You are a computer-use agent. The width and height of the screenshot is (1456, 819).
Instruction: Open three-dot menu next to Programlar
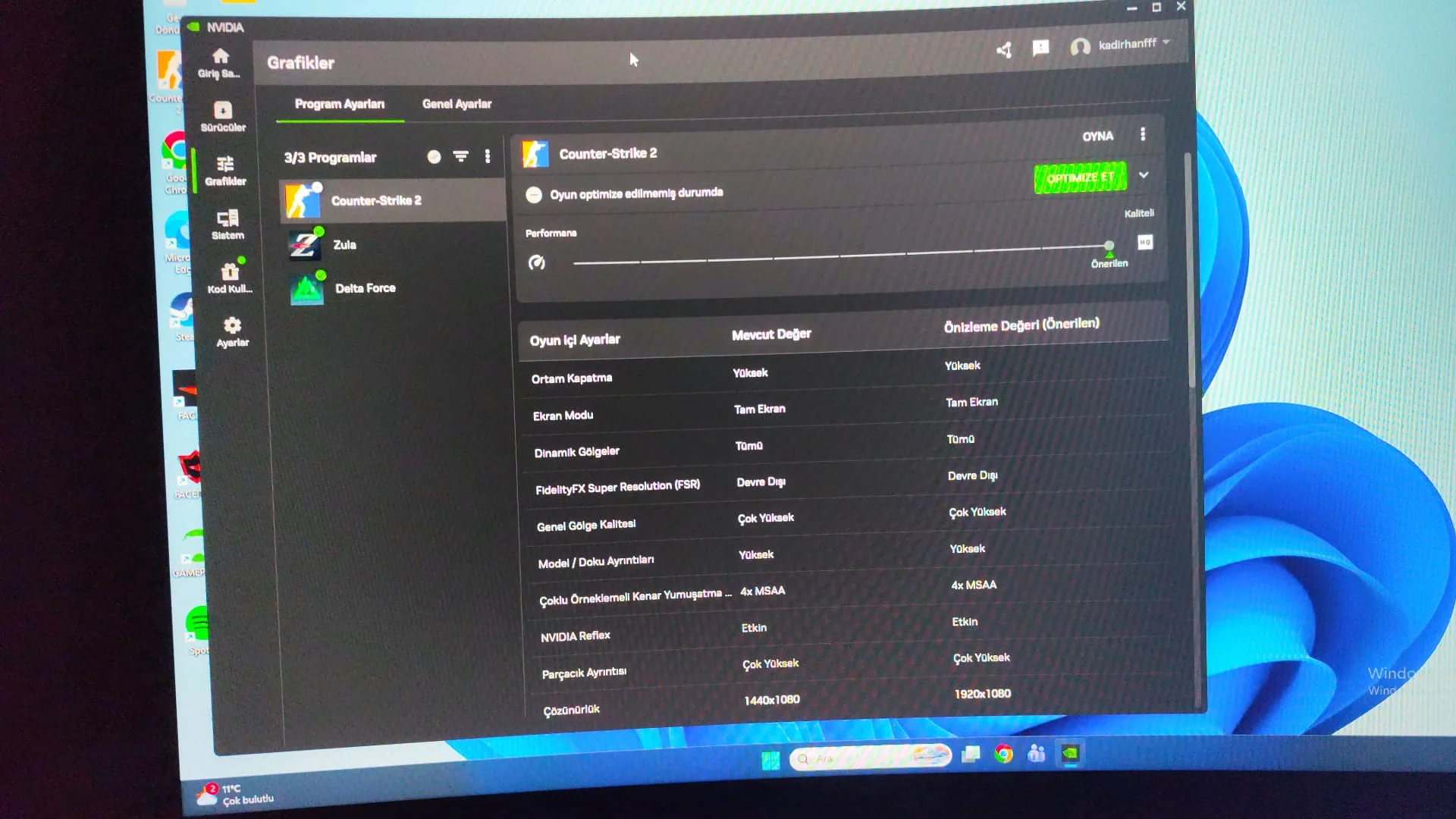[x=488, y=156]
